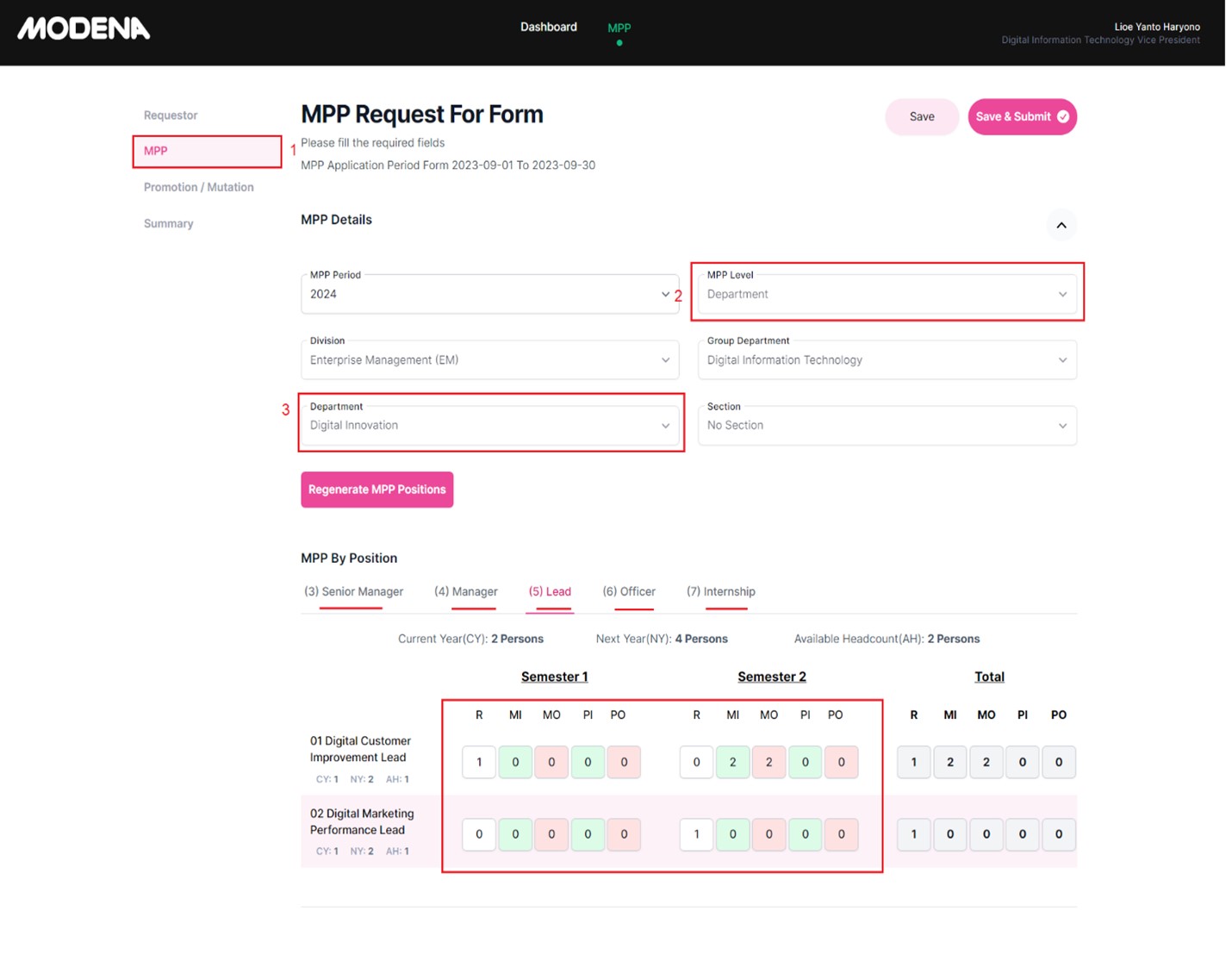
Task: Click the Save button
Action: pos(921,117)
